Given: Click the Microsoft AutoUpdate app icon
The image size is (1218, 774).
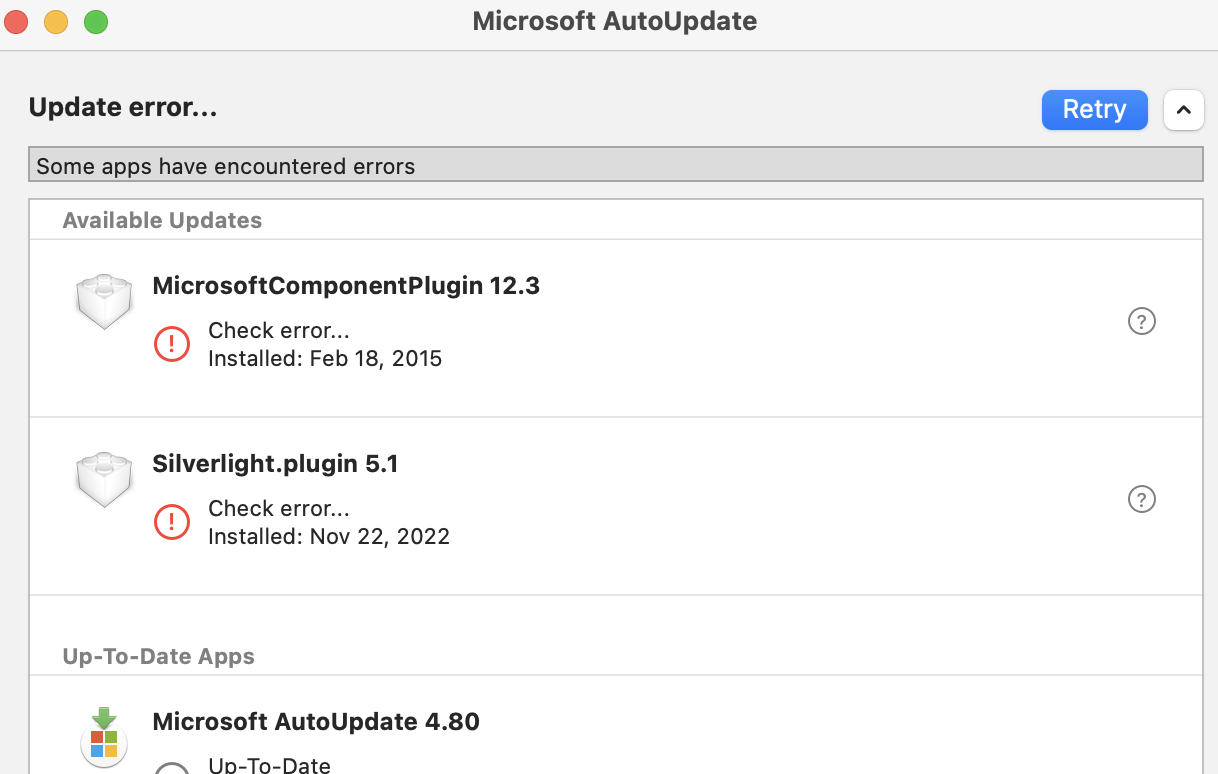Looking at the screenshot, I should click(104, 738).
